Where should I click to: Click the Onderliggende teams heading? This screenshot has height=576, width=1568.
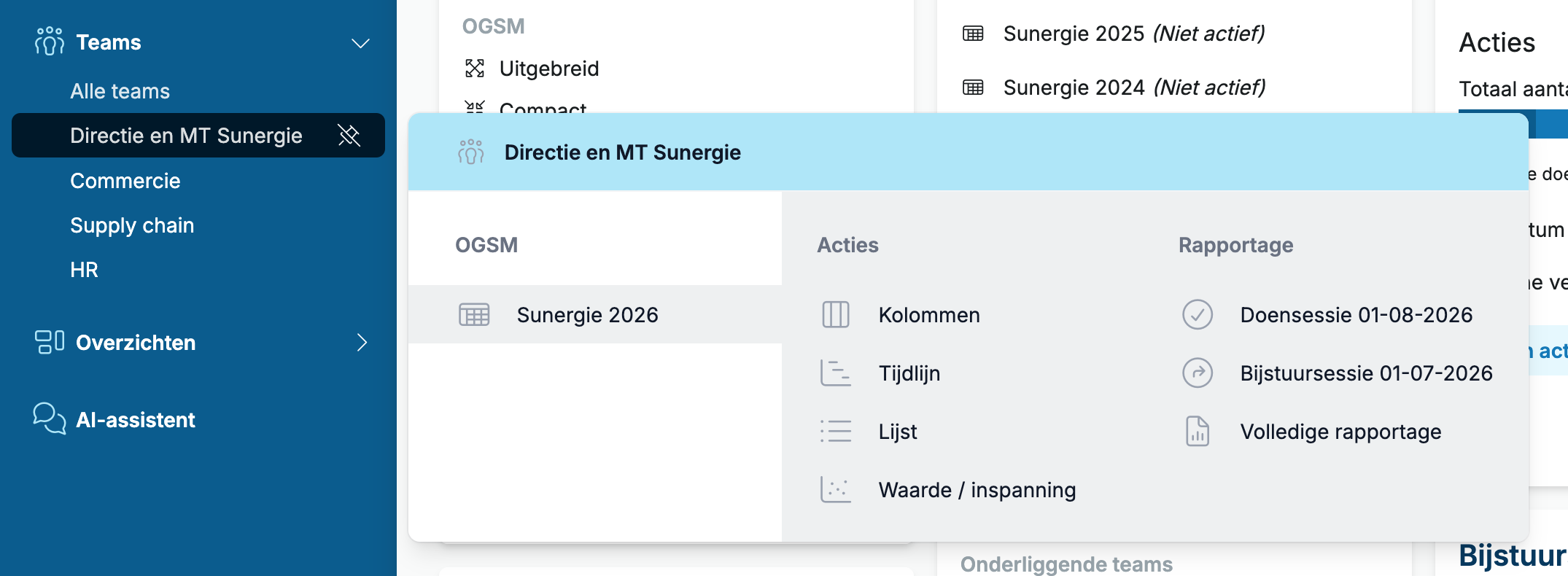[1066, 564]
